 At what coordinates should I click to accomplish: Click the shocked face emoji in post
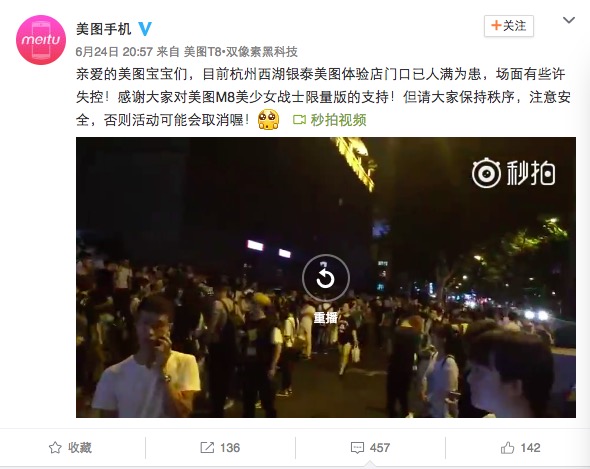[x=268, y=120]
